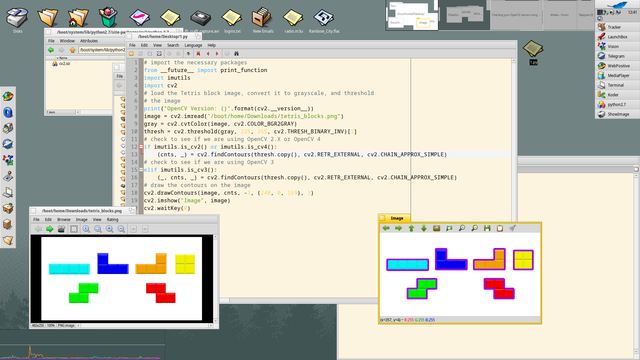The height and width of the screenshot is (360, 640).
Task: Click clipboard copy icon in OpenCV Image window
Action: pyautogui.click(x=500, y=228)
